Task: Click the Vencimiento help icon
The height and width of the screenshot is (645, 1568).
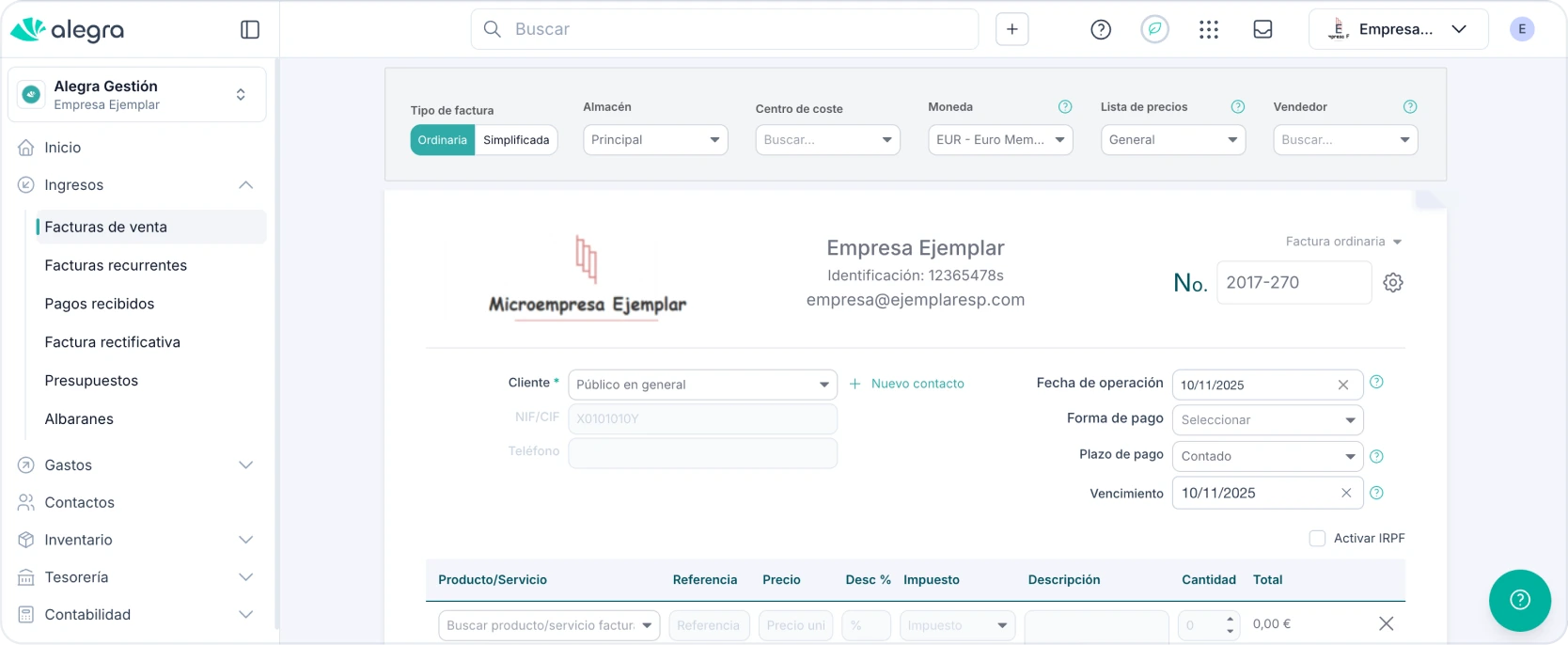Action: (x=1376, y=493)
